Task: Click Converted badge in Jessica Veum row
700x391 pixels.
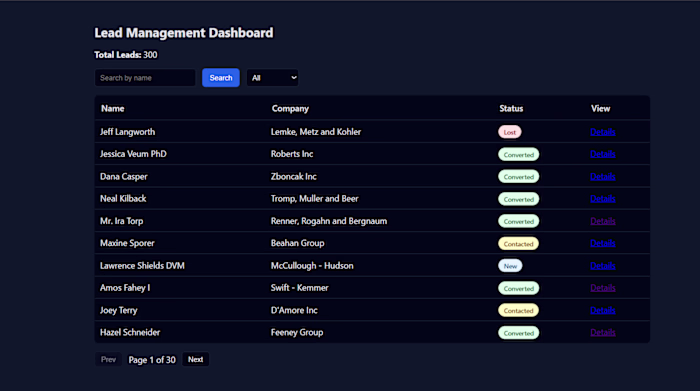Action: (519, 154)
